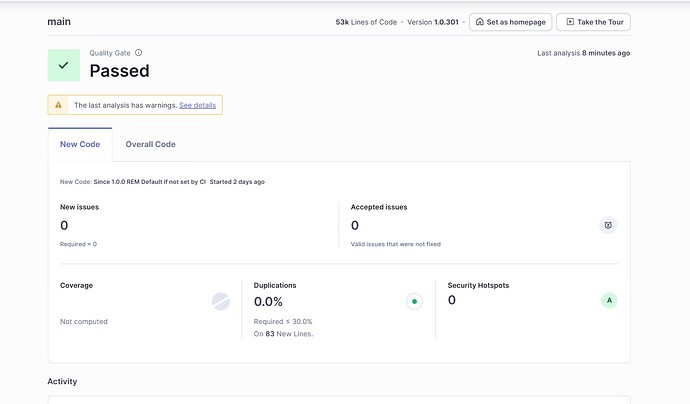
Task: Click the 0.0% Duplications value
Action: point(268,301)
